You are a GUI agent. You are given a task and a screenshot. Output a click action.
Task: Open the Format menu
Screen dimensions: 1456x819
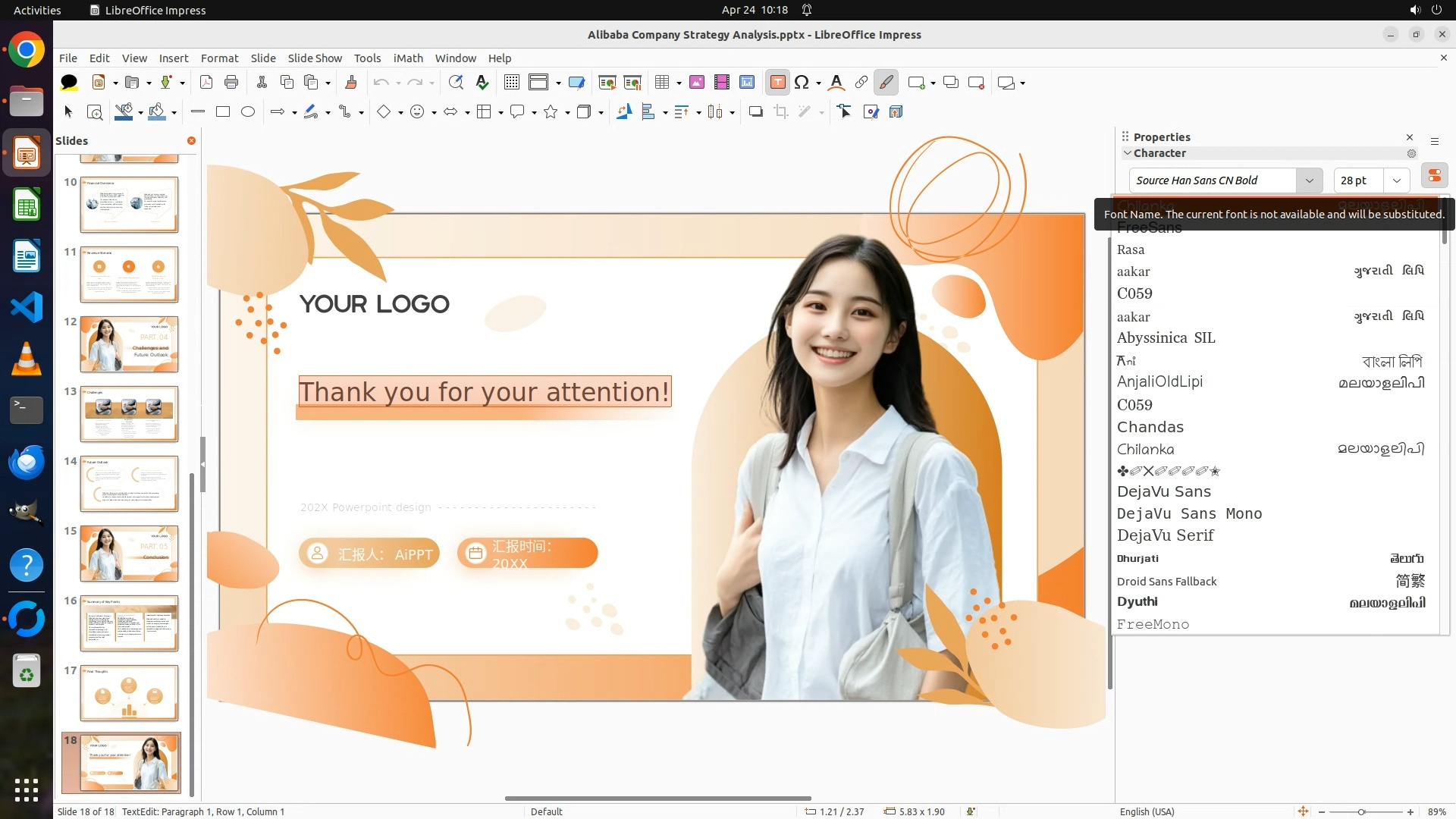[219, 58]
